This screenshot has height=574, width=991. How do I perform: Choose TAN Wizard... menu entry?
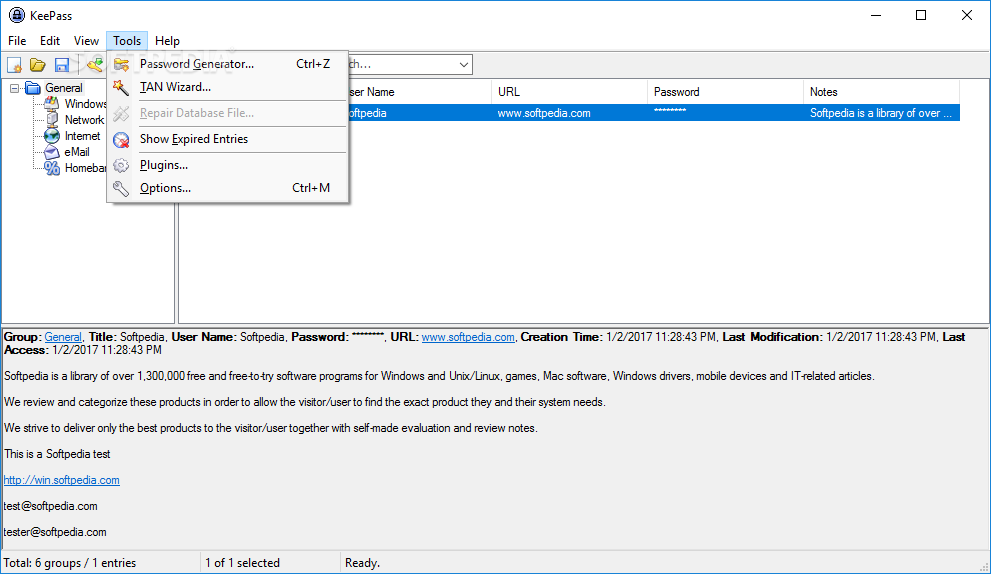point(228,87)
